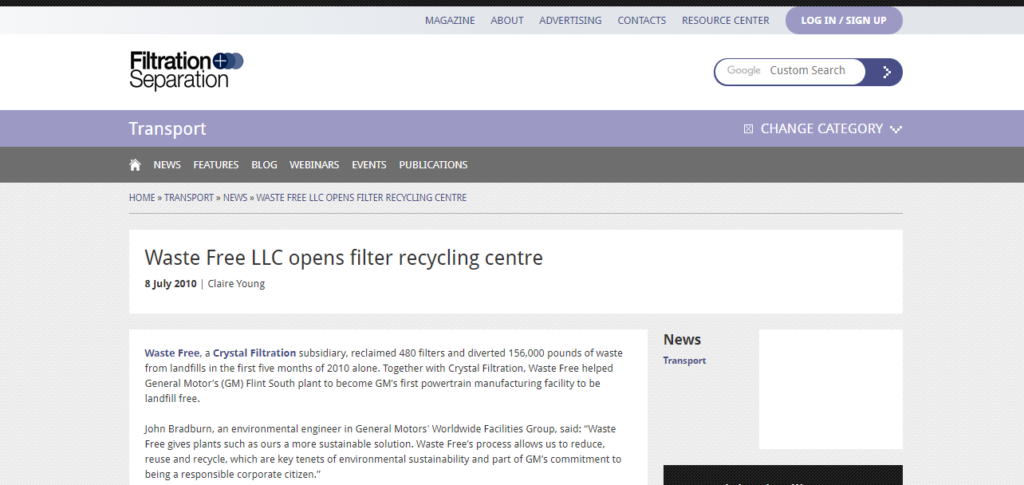Open the Events page
This screenshot has width=1024, height=485.
[369, 165]
